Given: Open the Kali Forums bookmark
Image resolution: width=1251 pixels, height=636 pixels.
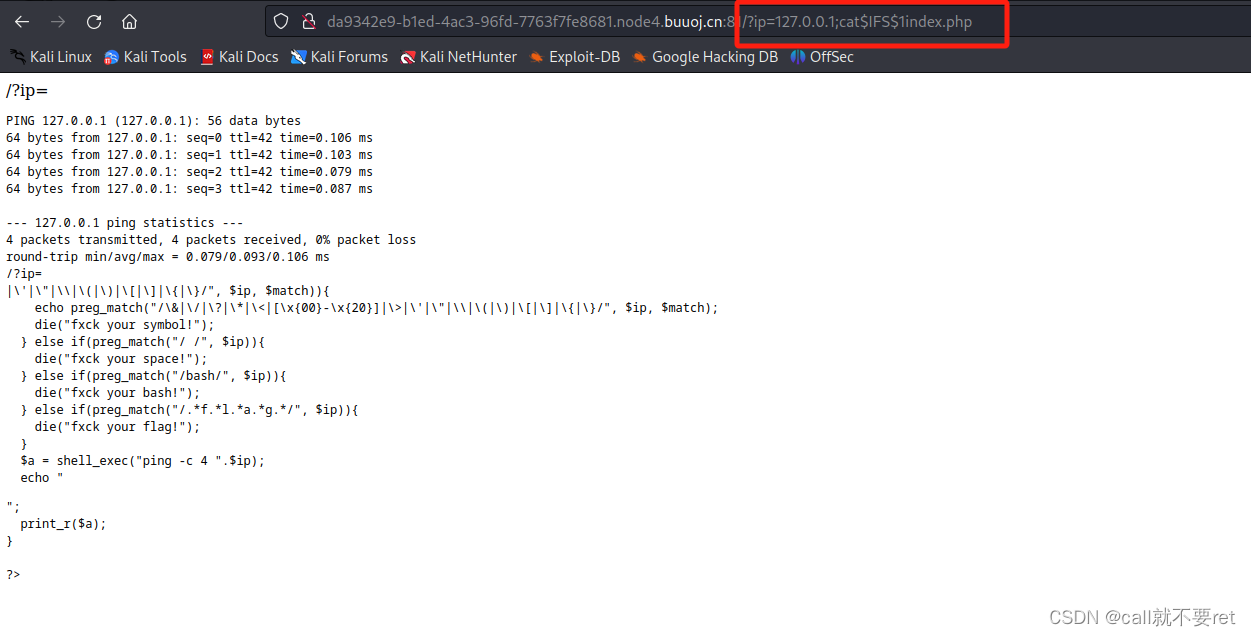Looking at the screenshot, I should 350,57.
